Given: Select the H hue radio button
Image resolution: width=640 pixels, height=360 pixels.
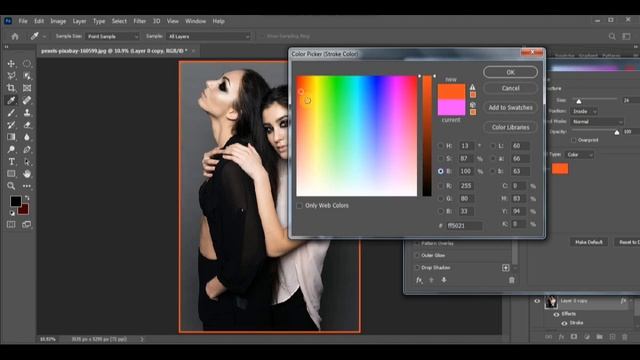Looking at the screenshot, I should pyautogui.click(x=440, y=146).
